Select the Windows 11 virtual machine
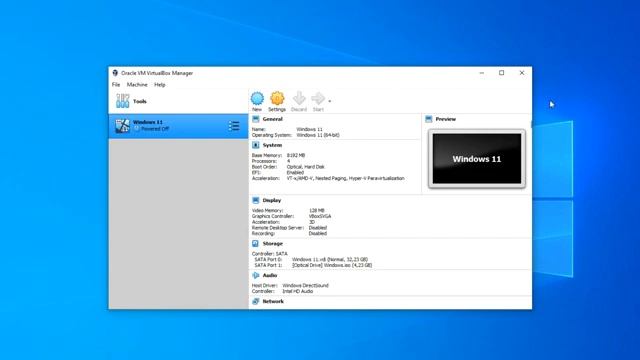Image resolution: width=640 pixels, height=360 pixels. (x=178, y=126)
